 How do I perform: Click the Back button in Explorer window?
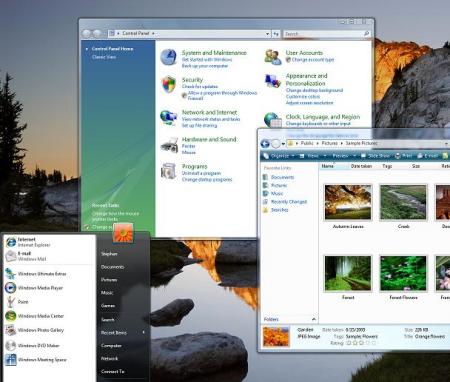(265, 144)
